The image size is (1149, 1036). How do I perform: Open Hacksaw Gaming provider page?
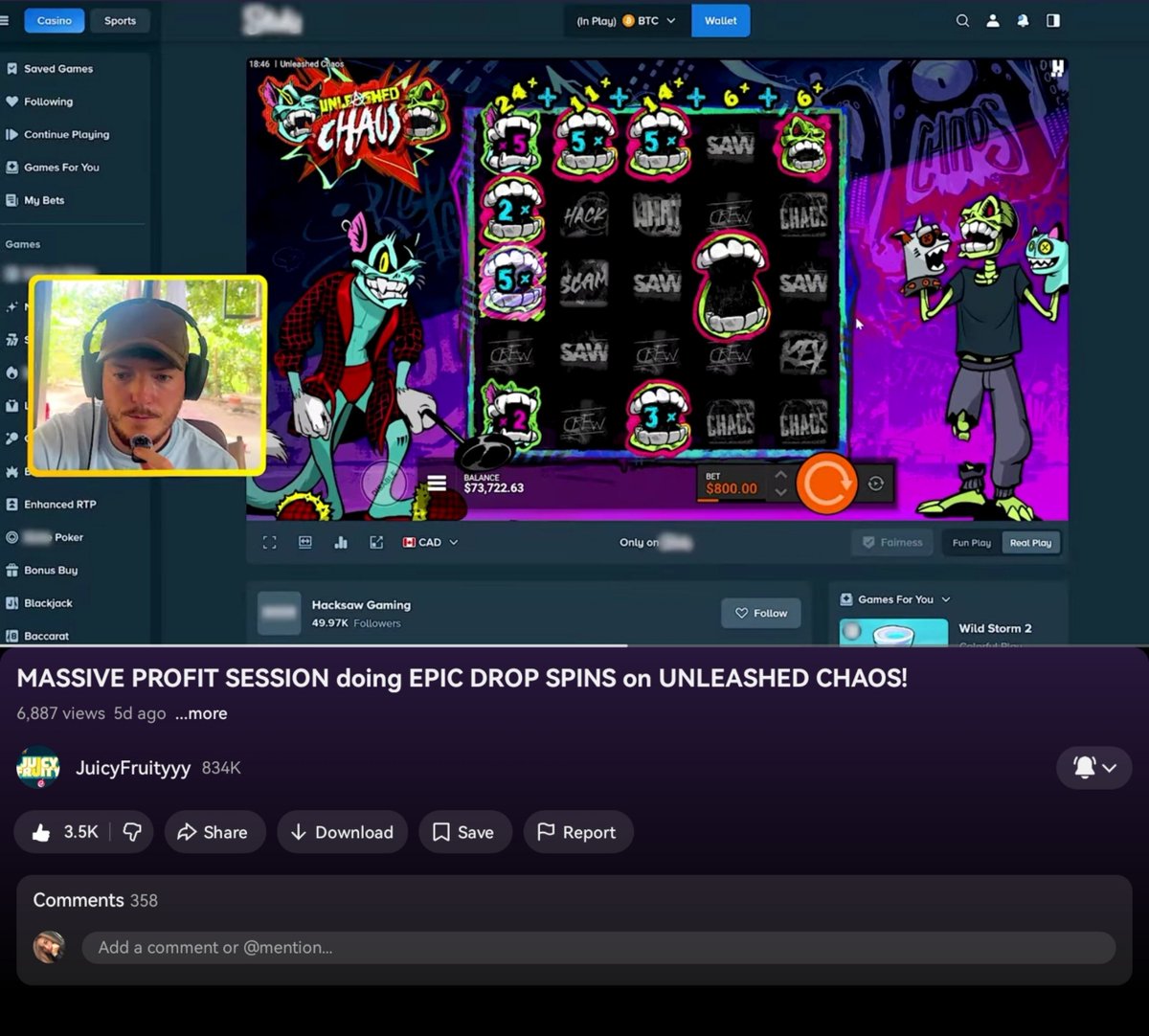361,605
